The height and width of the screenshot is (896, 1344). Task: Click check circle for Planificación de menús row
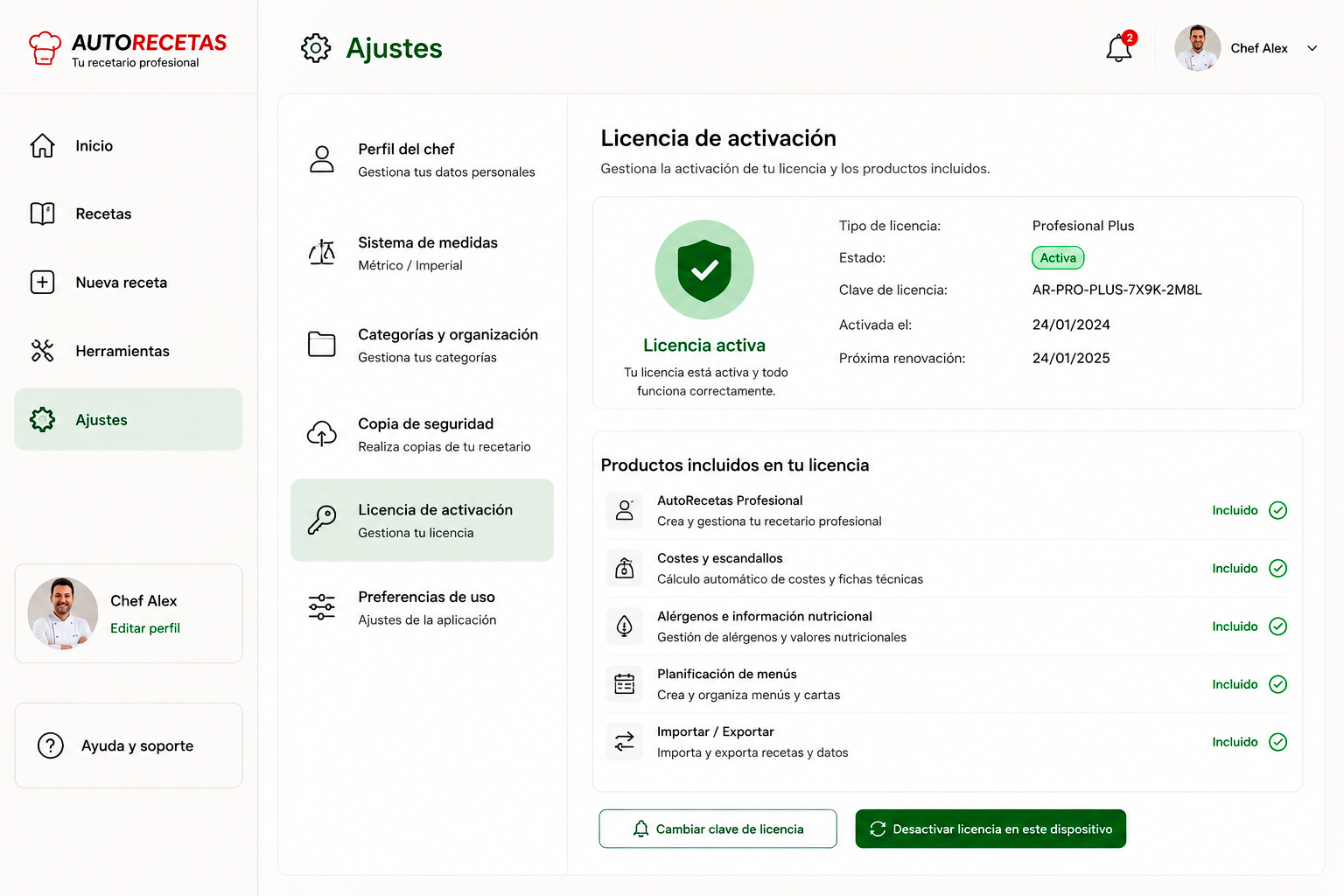1278,684
